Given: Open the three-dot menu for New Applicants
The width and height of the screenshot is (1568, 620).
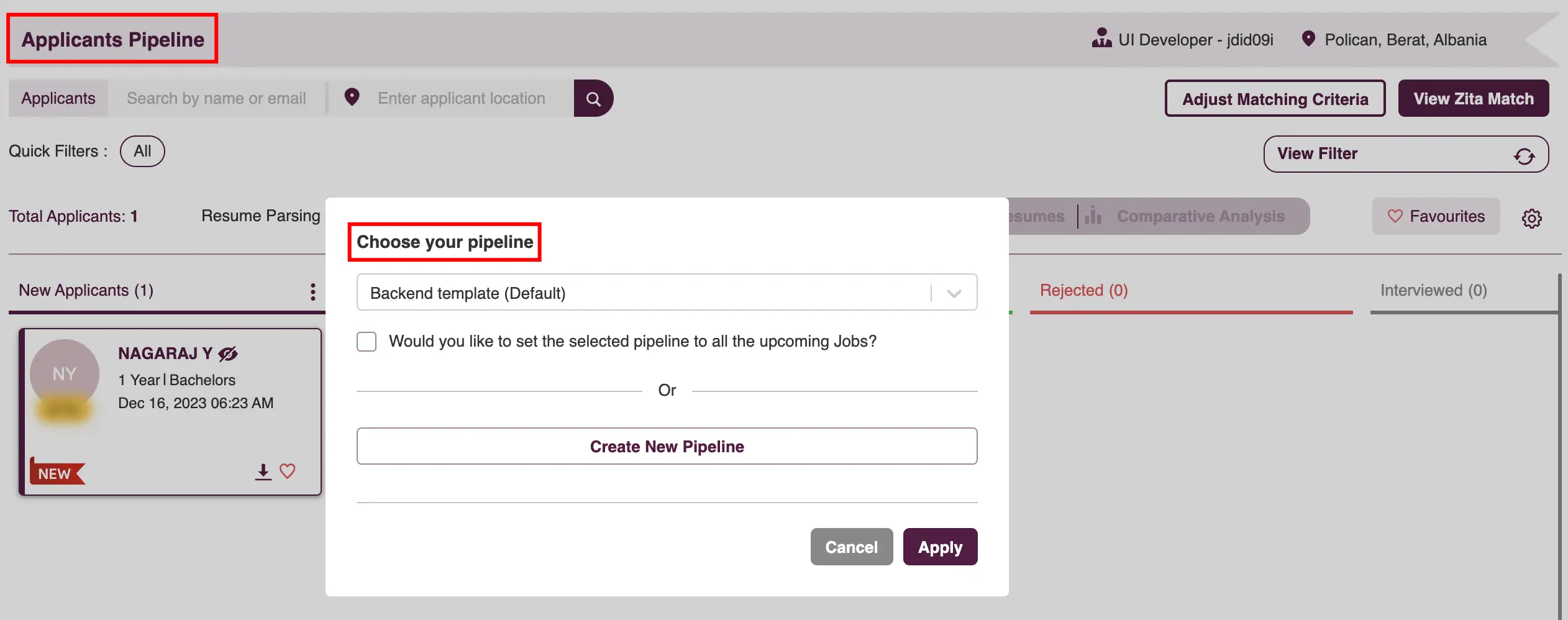Looking at the screenshot, I should pos(313,291).
